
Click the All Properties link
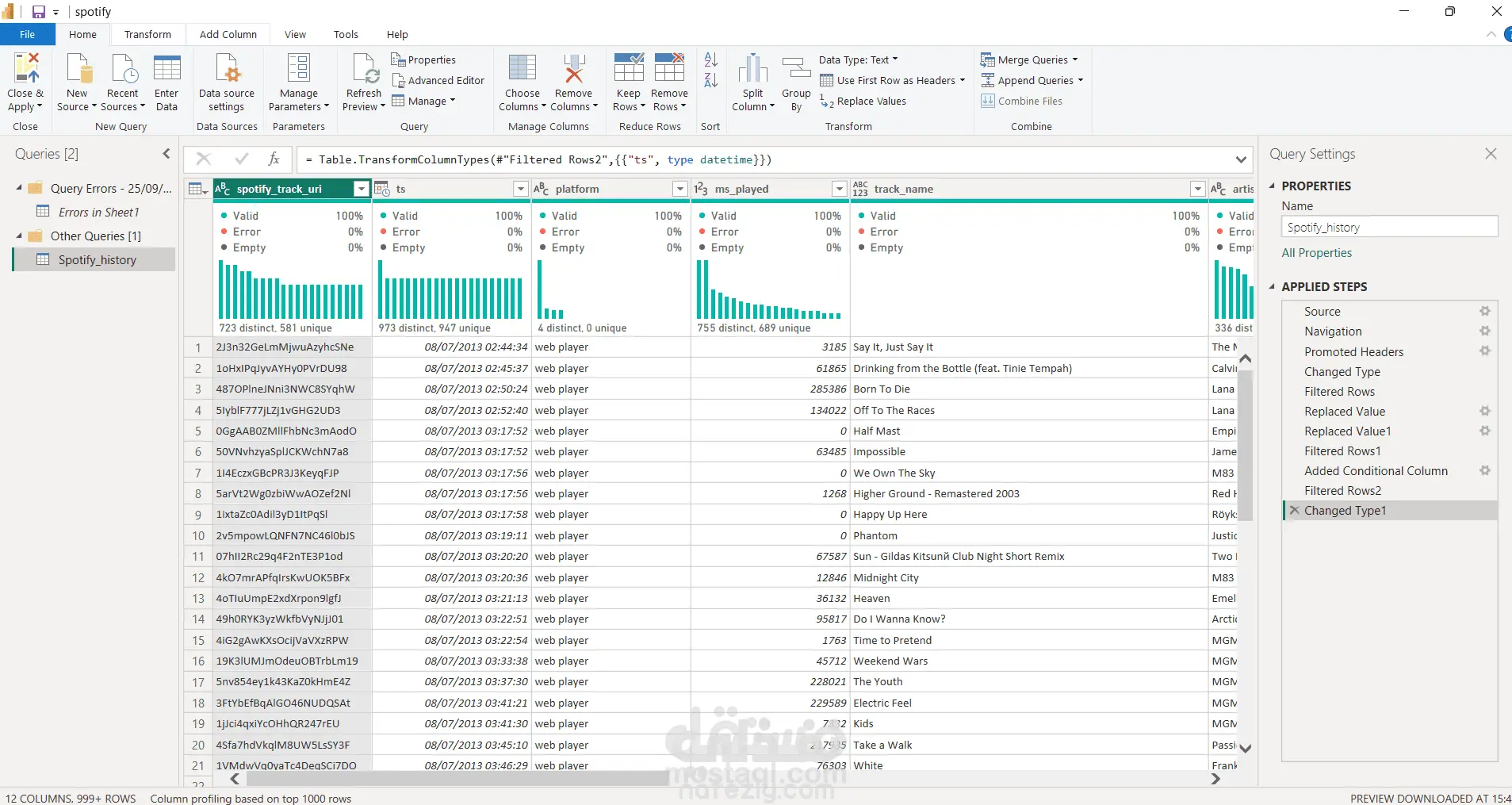1317,253
